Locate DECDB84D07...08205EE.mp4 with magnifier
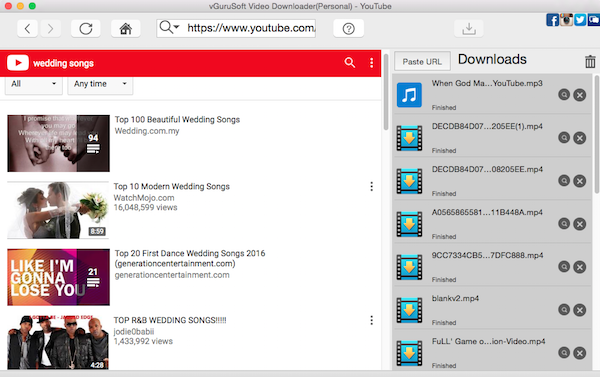 click(x=564, y=180)
